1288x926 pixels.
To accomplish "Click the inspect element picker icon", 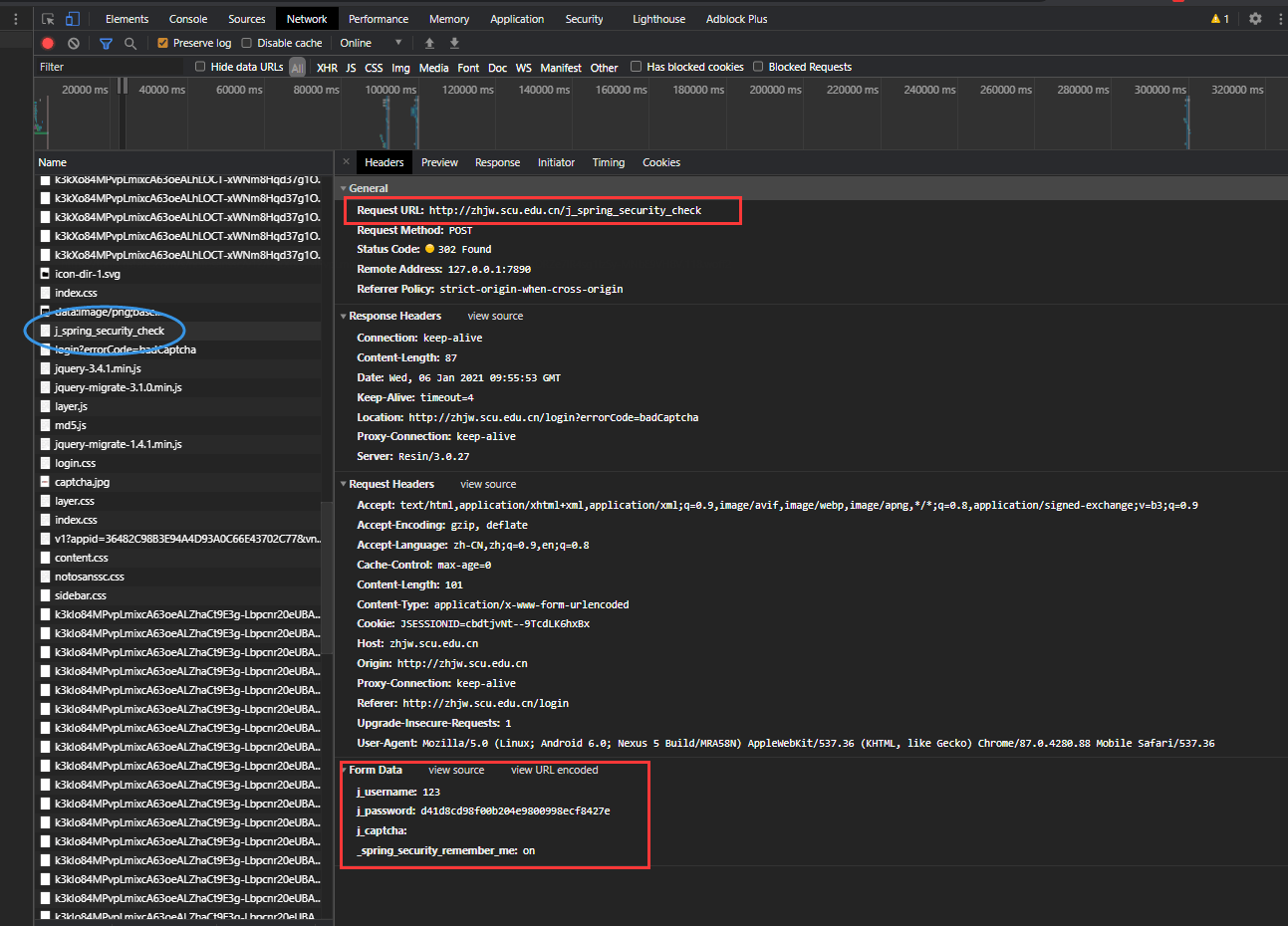I will 48,19.
